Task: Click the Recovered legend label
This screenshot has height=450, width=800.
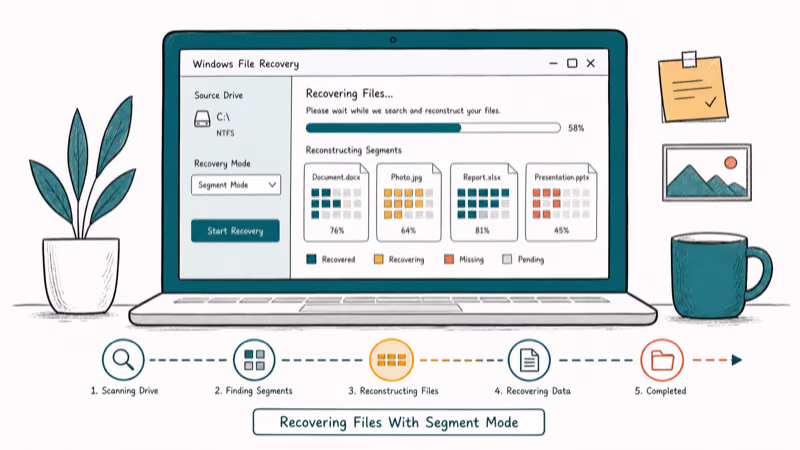Action: [x=338, y=260]
